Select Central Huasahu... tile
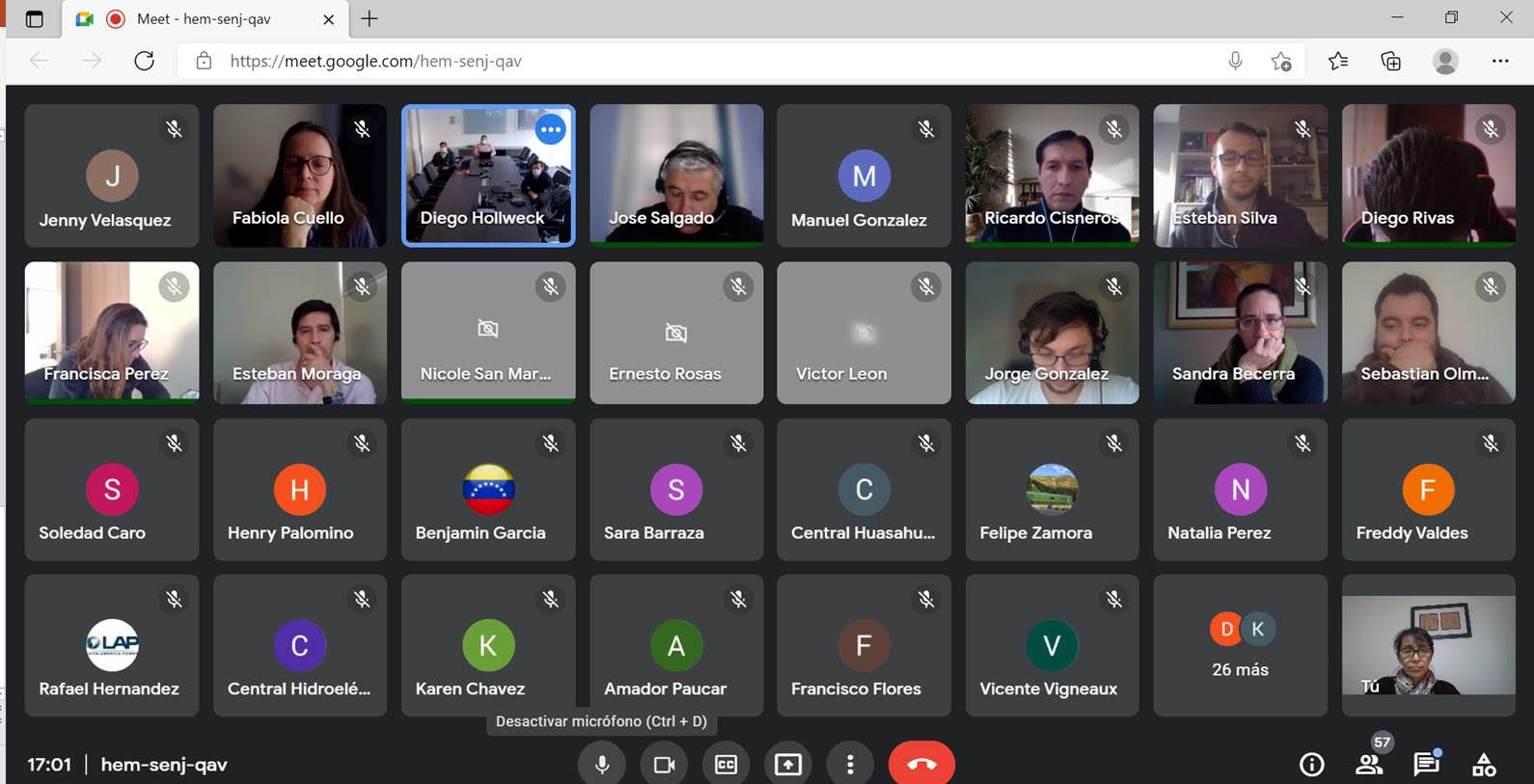The height and width of the screenshot is (784, 1534). click(x=864, y=489)
